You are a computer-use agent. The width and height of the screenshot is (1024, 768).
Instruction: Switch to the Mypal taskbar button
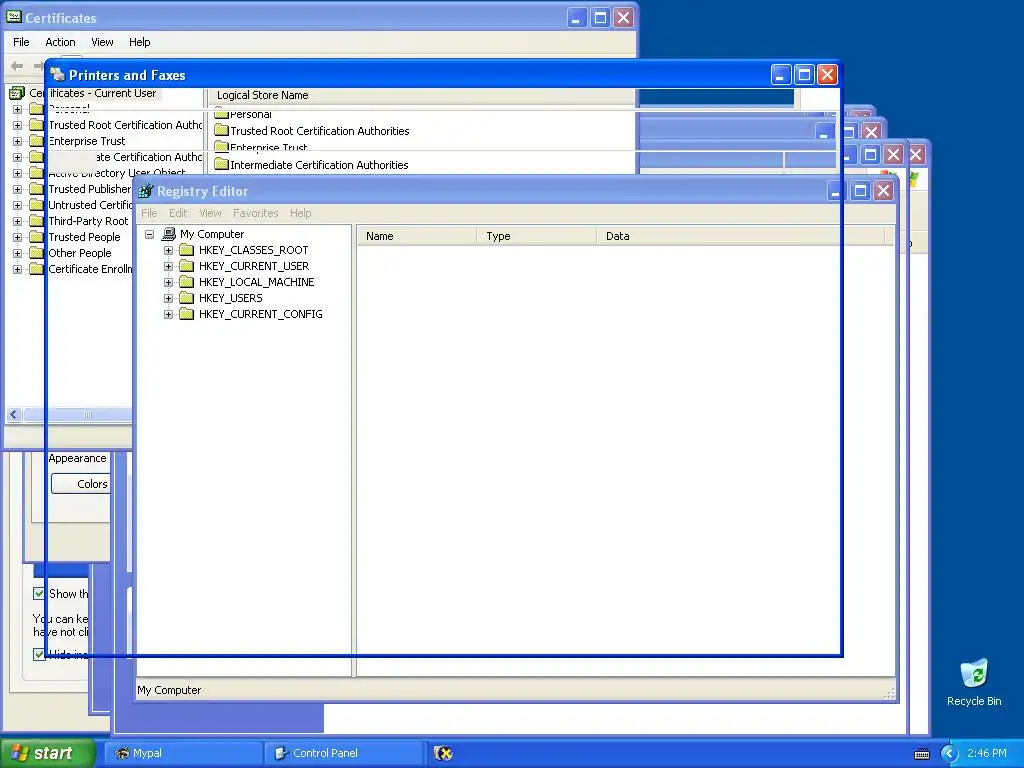184,753
